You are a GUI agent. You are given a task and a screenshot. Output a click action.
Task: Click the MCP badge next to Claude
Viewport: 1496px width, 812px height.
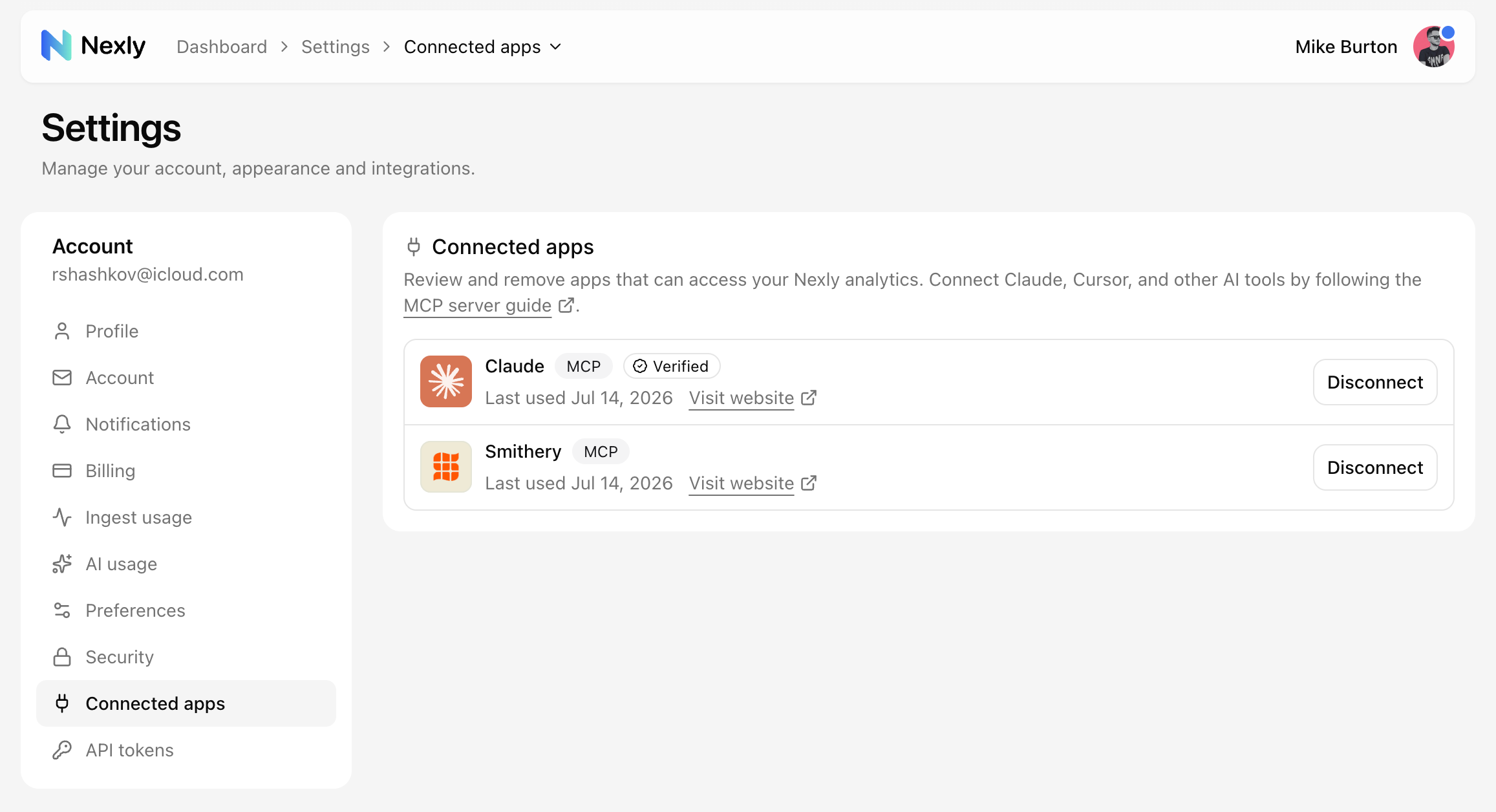coord(584,366)
